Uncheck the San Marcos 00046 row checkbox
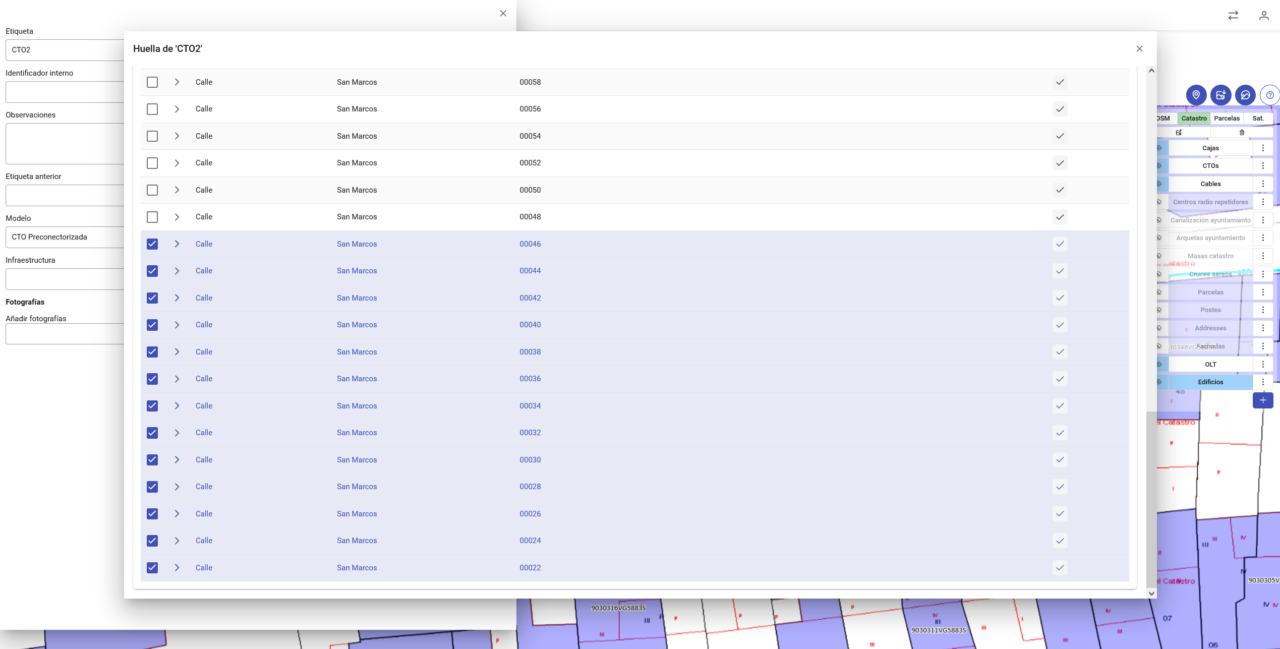The width and height of the screenshot is (1280, 649). click(x=152, y=243)
